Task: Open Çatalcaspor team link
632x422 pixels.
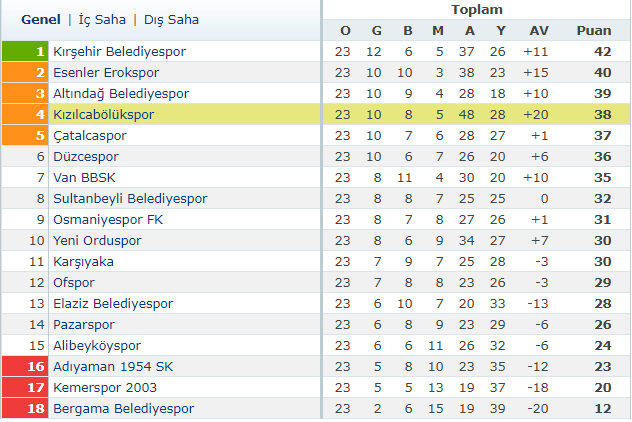Action: pyautogui.click(x=91, y=135)
